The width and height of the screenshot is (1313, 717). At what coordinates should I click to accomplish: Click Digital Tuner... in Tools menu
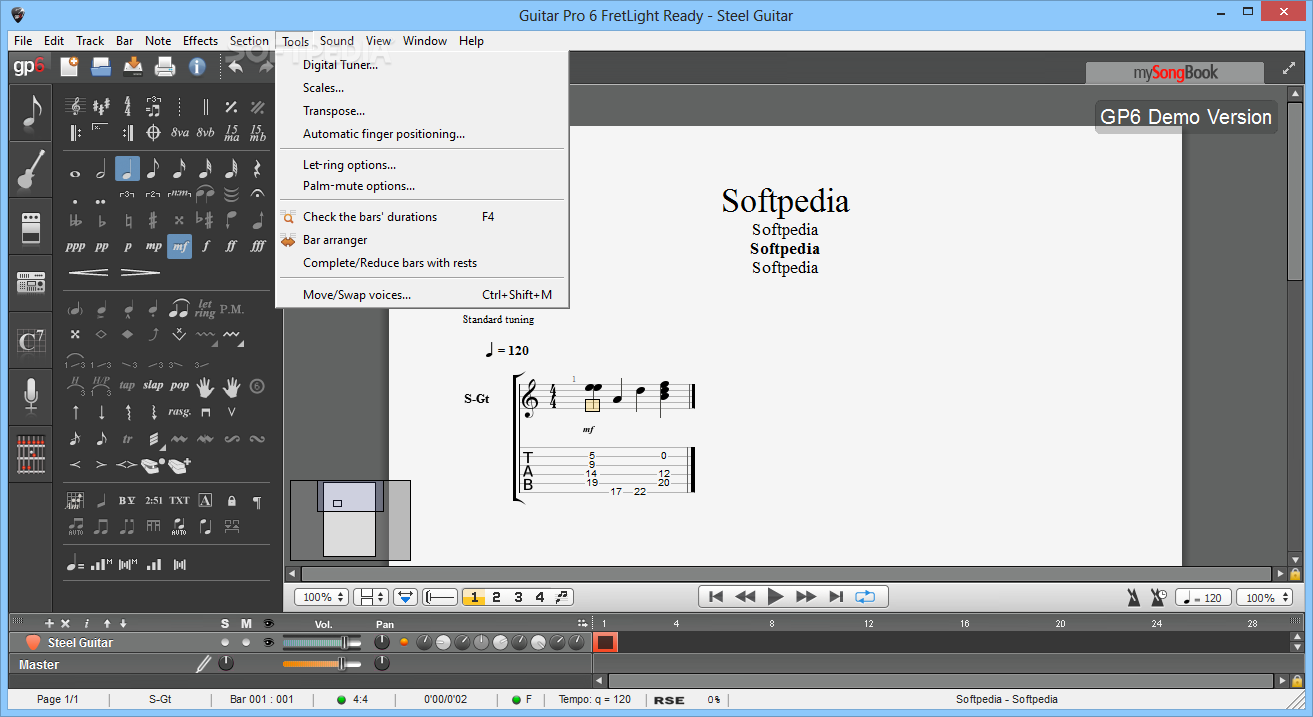click(x=340, y=65)
